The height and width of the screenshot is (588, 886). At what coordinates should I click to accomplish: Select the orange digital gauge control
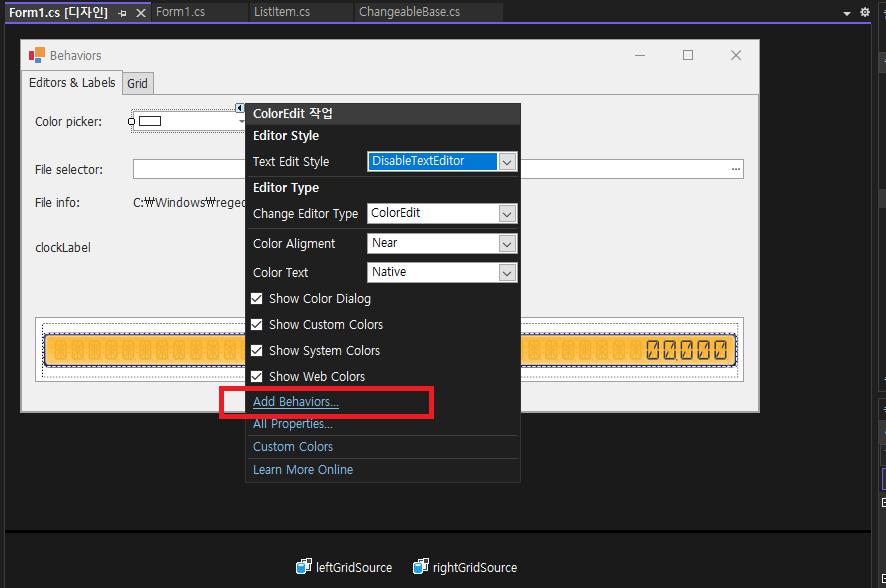pyautogui.click(x=390, y=350)
